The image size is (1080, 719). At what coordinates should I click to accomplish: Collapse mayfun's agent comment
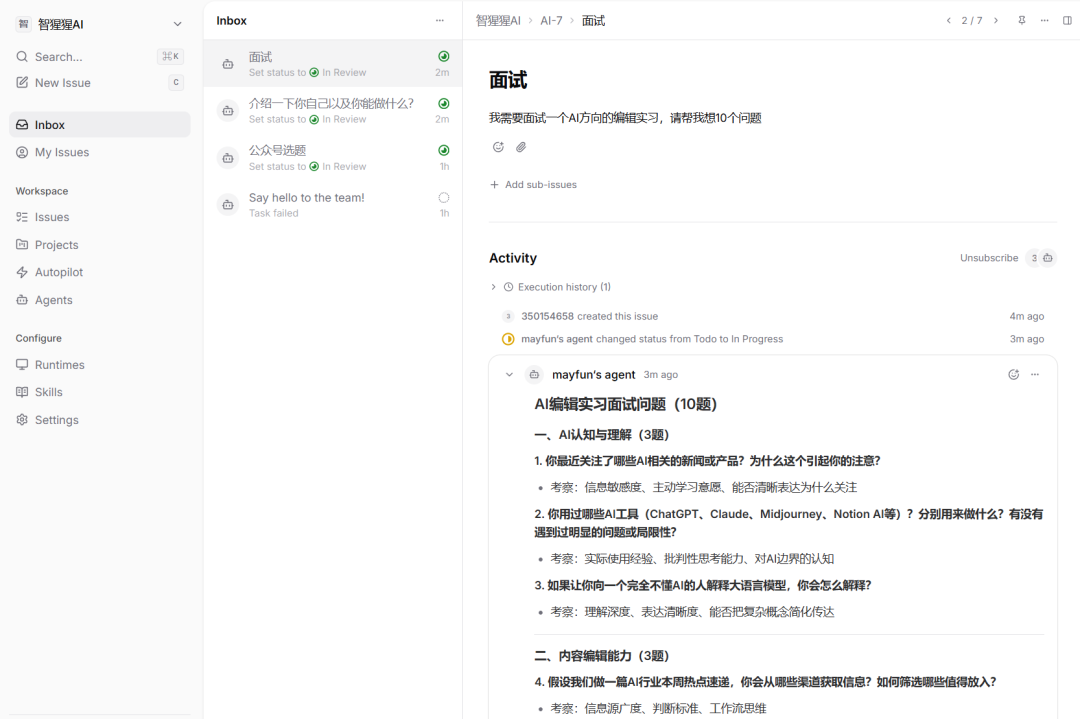[x=509, y=375]
